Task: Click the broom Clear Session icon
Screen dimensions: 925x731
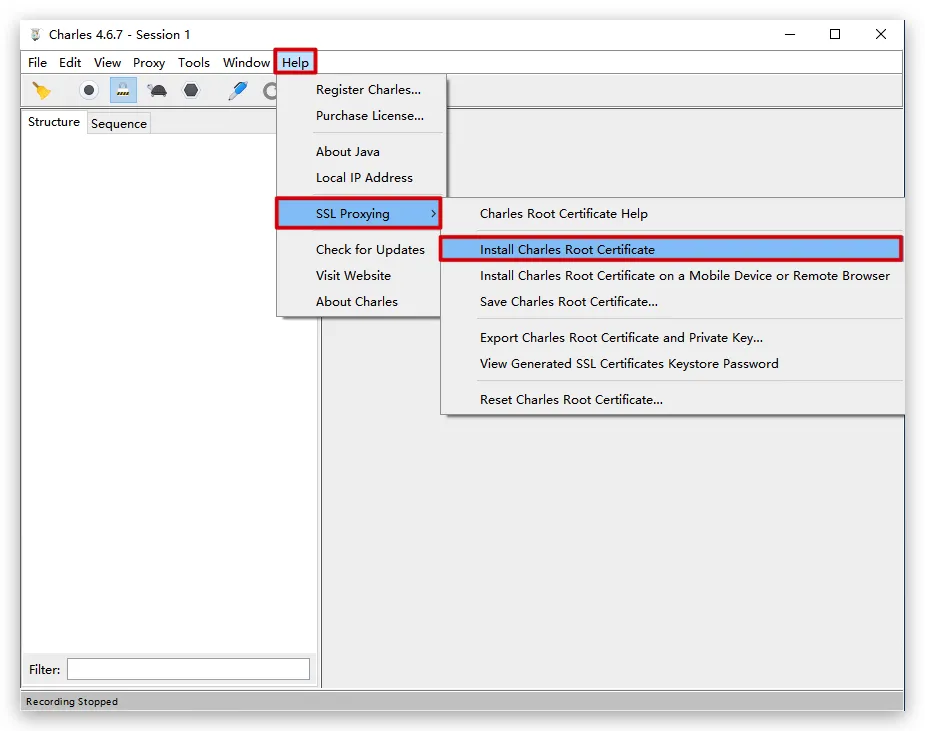Action: (x=41, y=91)
